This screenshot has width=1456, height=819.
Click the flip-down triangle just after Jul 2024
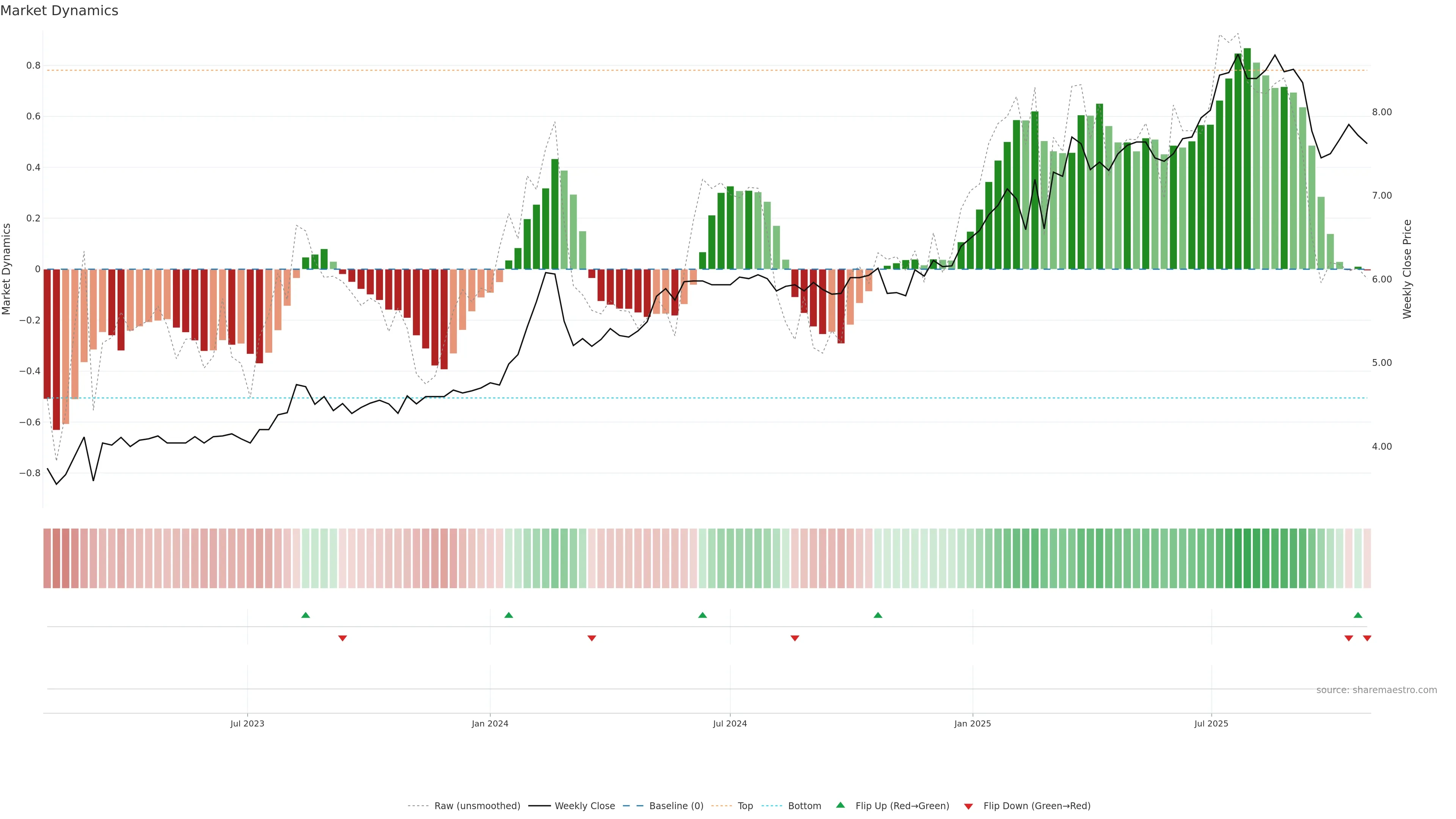[795, 638]
